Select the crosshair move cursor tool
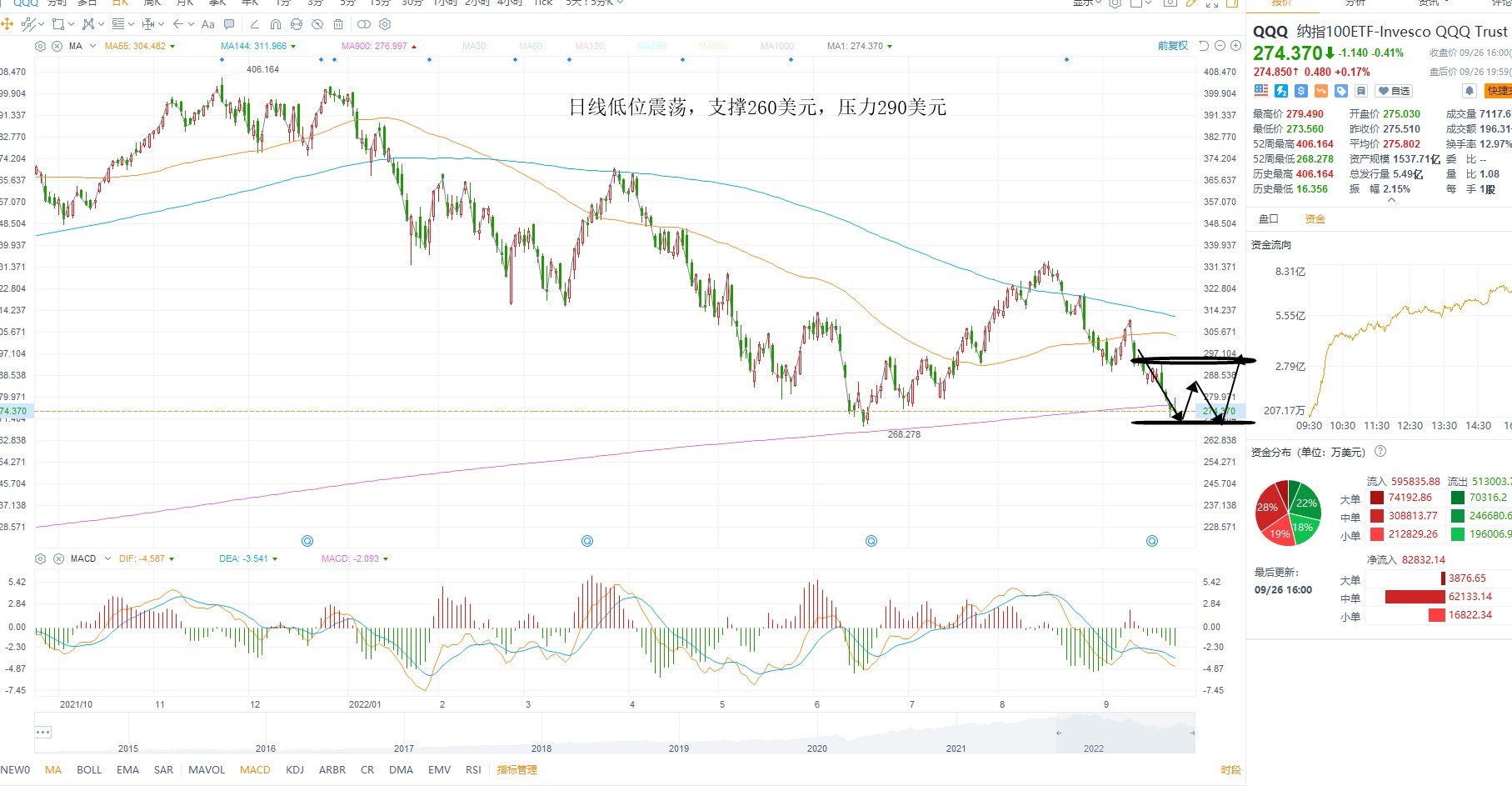 click(7, 24)
